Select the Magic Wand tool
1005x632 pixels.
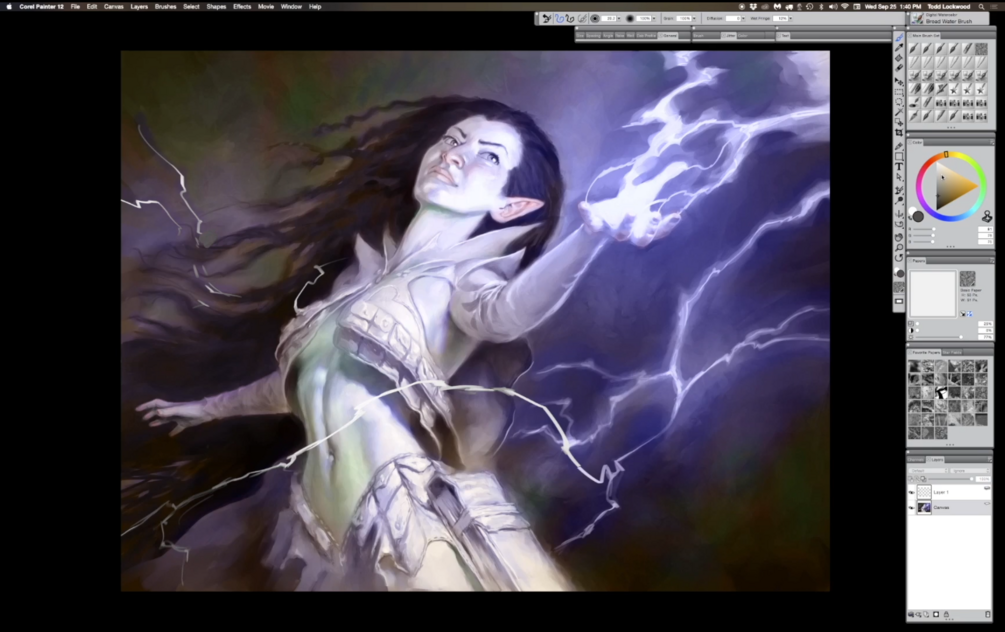click(899, 112)
